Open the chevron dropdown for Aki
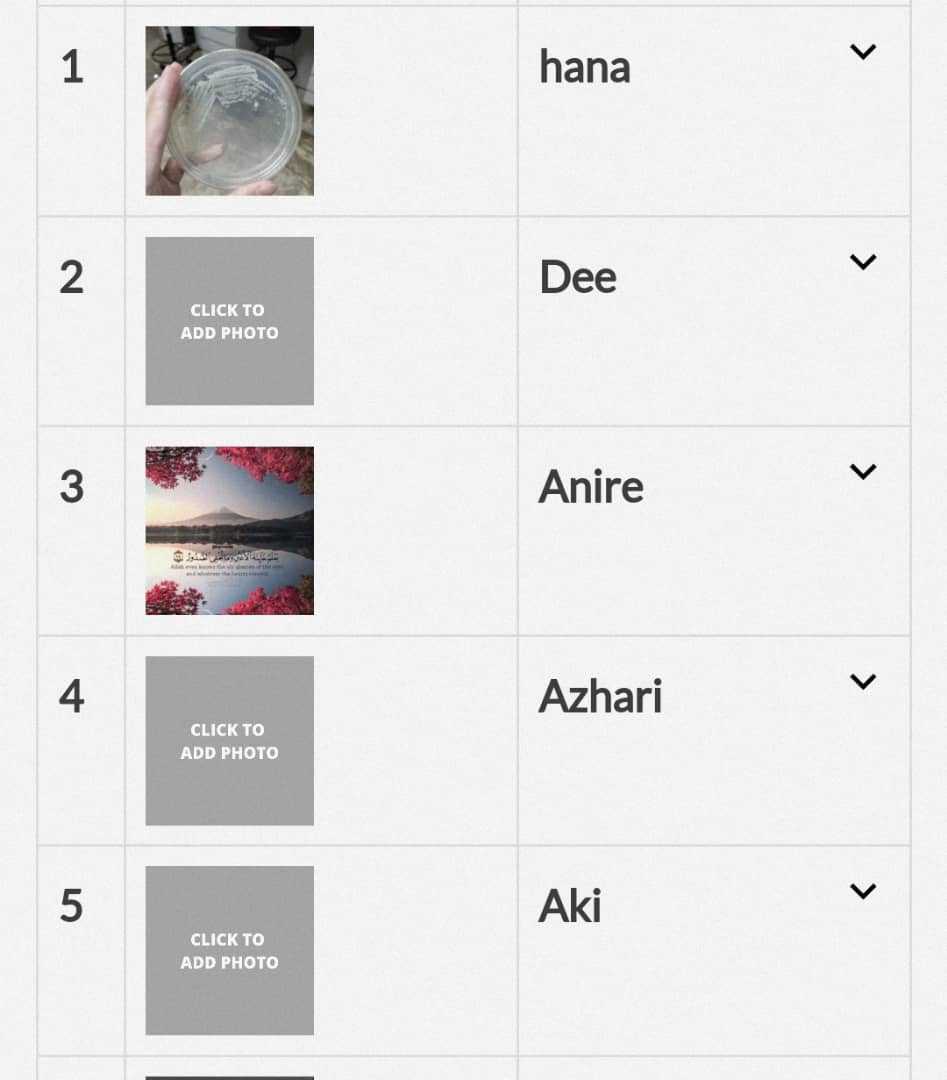 point(862,891)
